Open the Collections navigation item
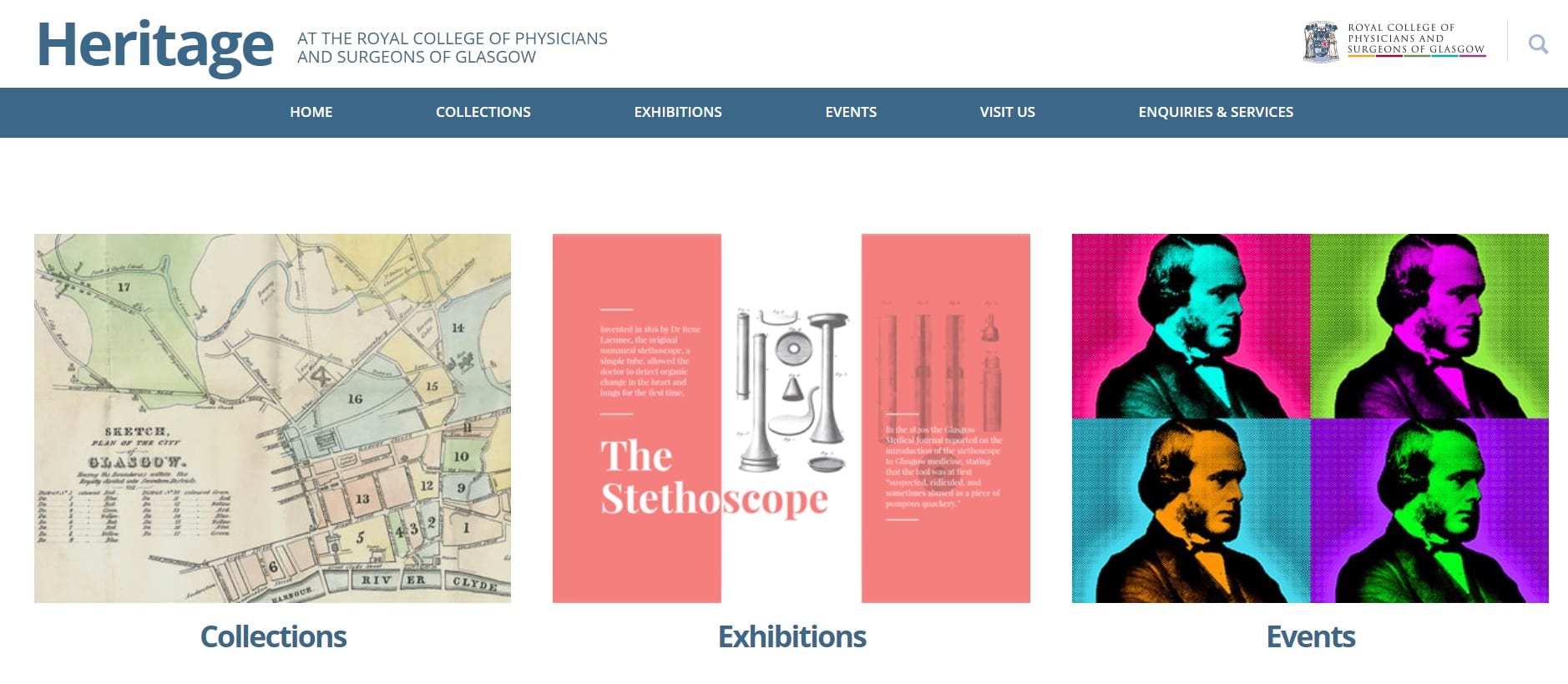 [483, 112]
